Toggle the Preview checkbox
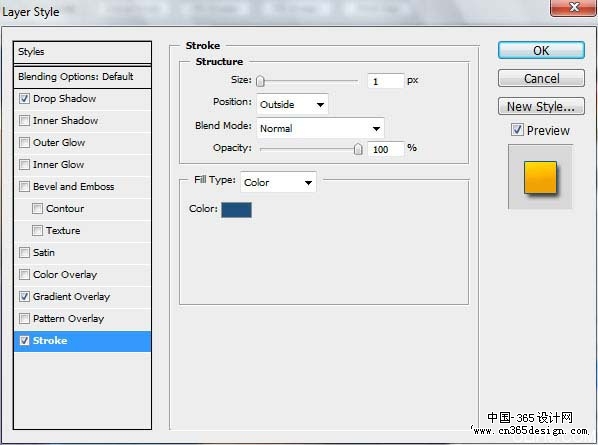Image resolution: width=598 pixels, height=445 pixels. pyautogui.click(x=517, y=130)
